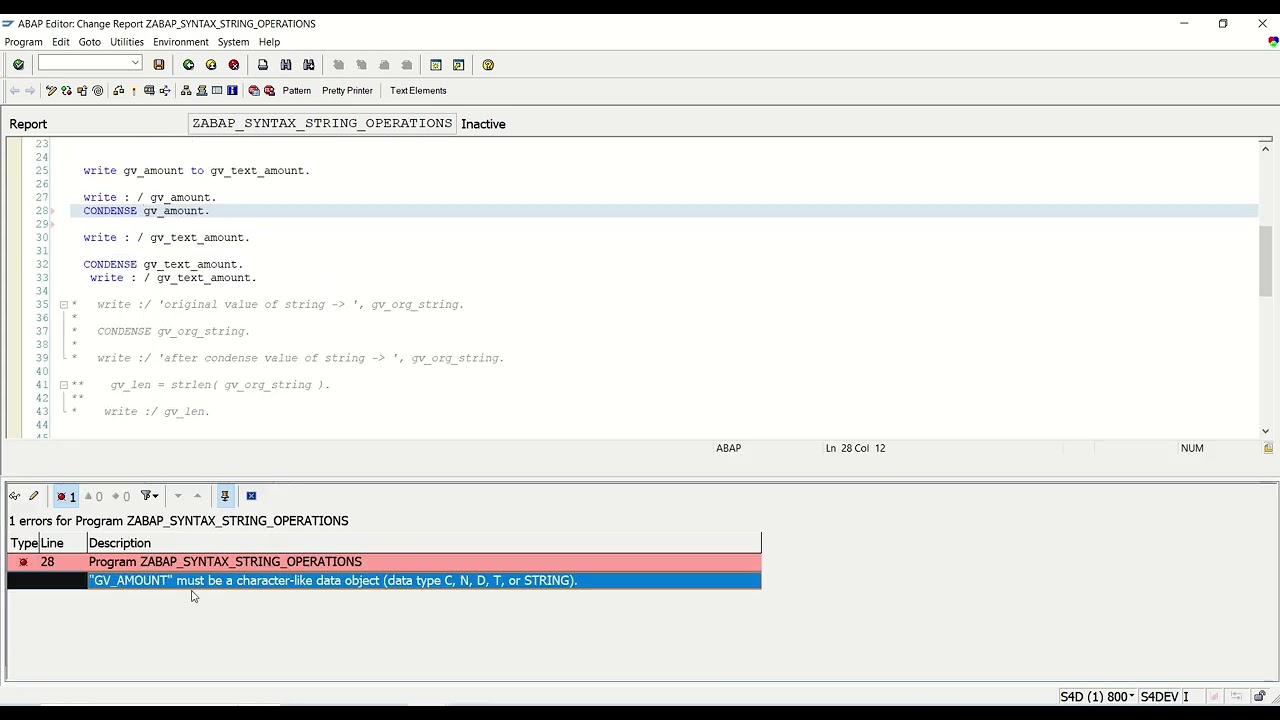This screenshot has height=720, width=1280.
Task: Click the editor settings icon at bottom right
Action: pos(1268,448)
